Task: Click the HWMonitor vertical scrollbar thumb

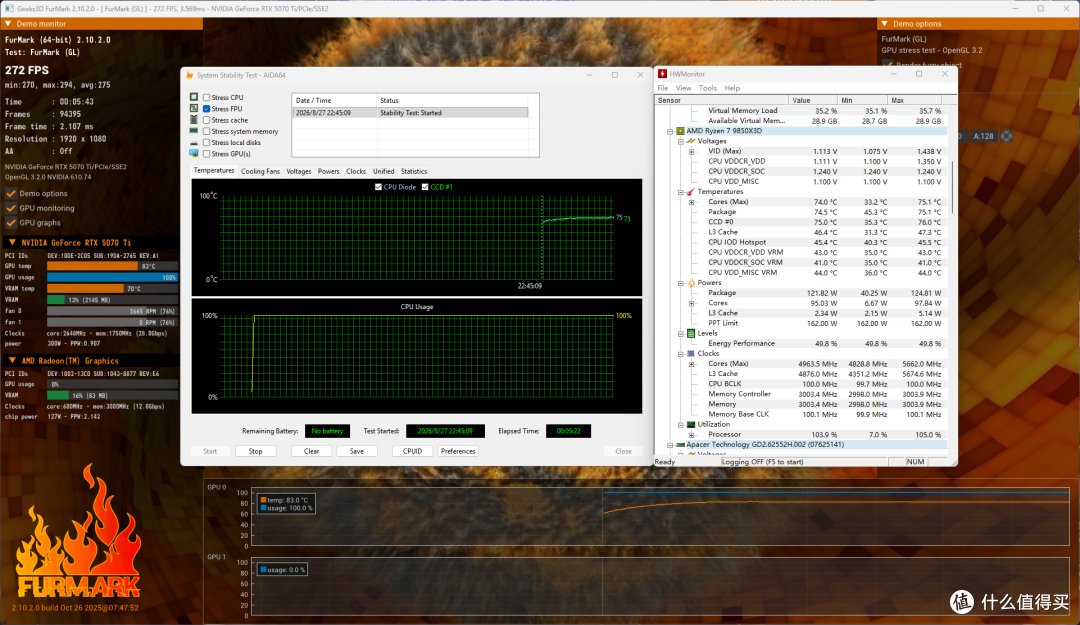Action: coord(953,187)
